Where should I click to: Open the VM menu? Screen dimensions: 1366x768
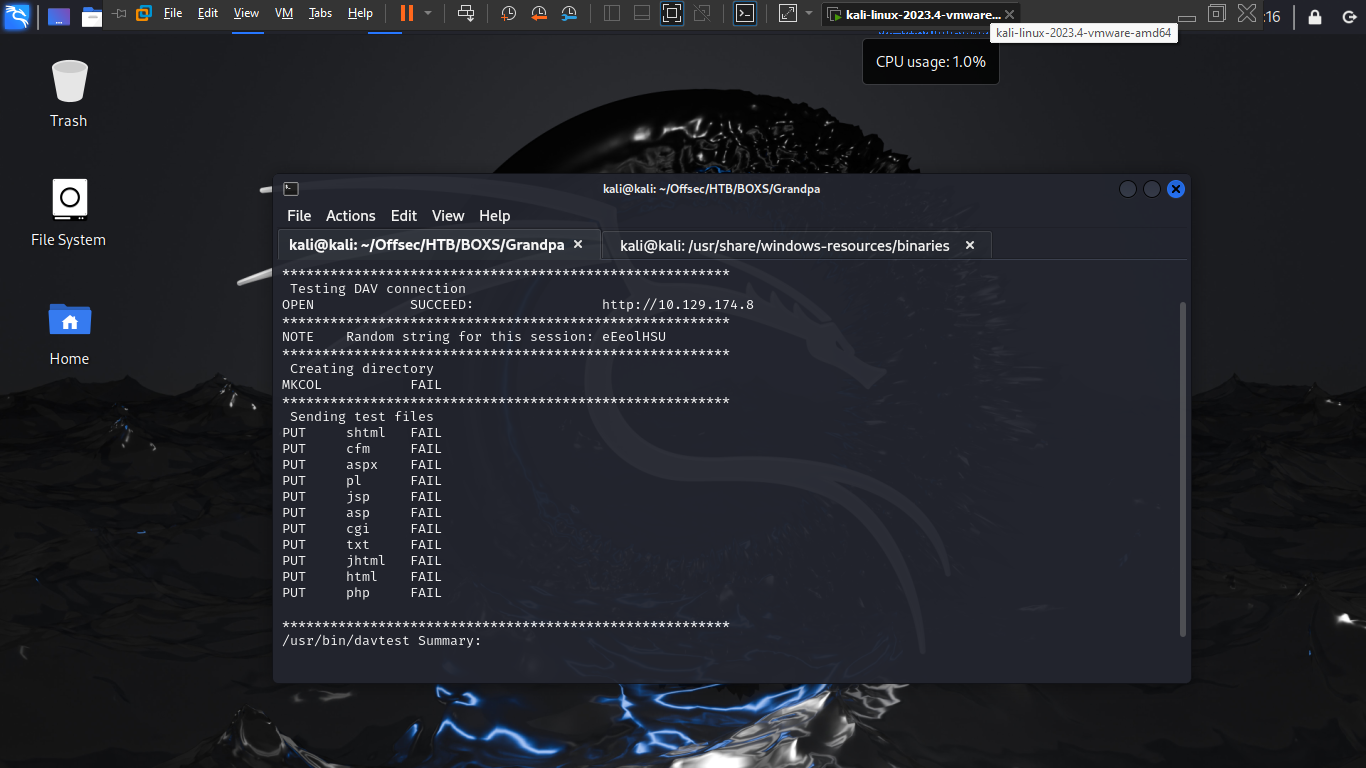(x=284, y=13)
